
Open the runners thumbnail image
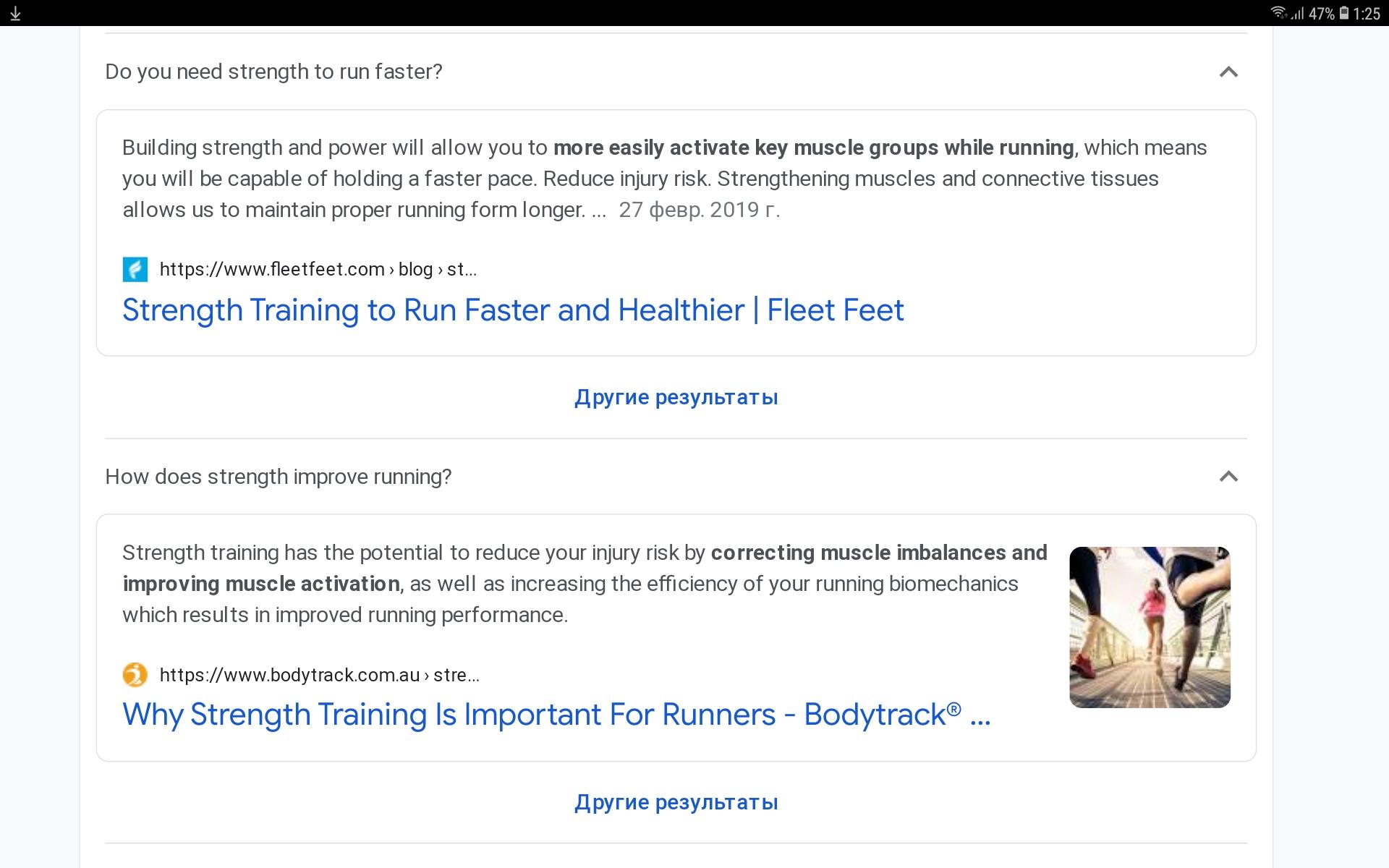coord(1150,627)
